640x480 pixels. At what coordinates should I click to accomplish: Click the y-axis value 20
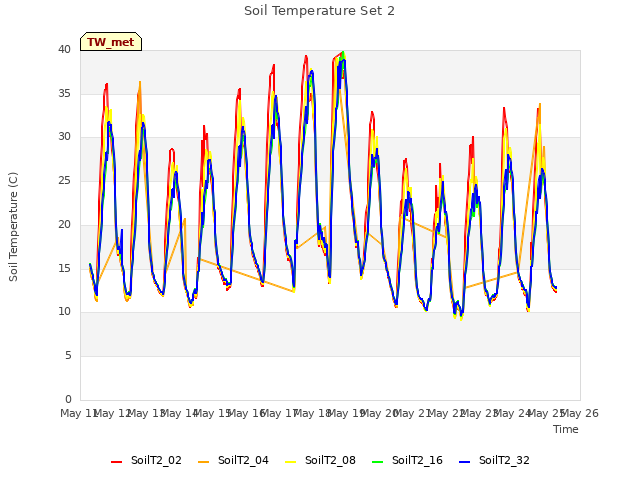[x=64, y=224]
